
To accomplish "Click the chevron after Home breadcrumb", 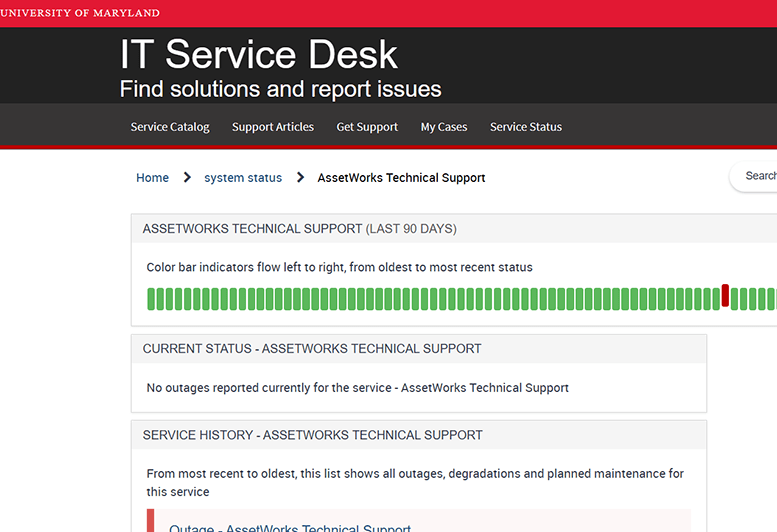I will 187,177.
